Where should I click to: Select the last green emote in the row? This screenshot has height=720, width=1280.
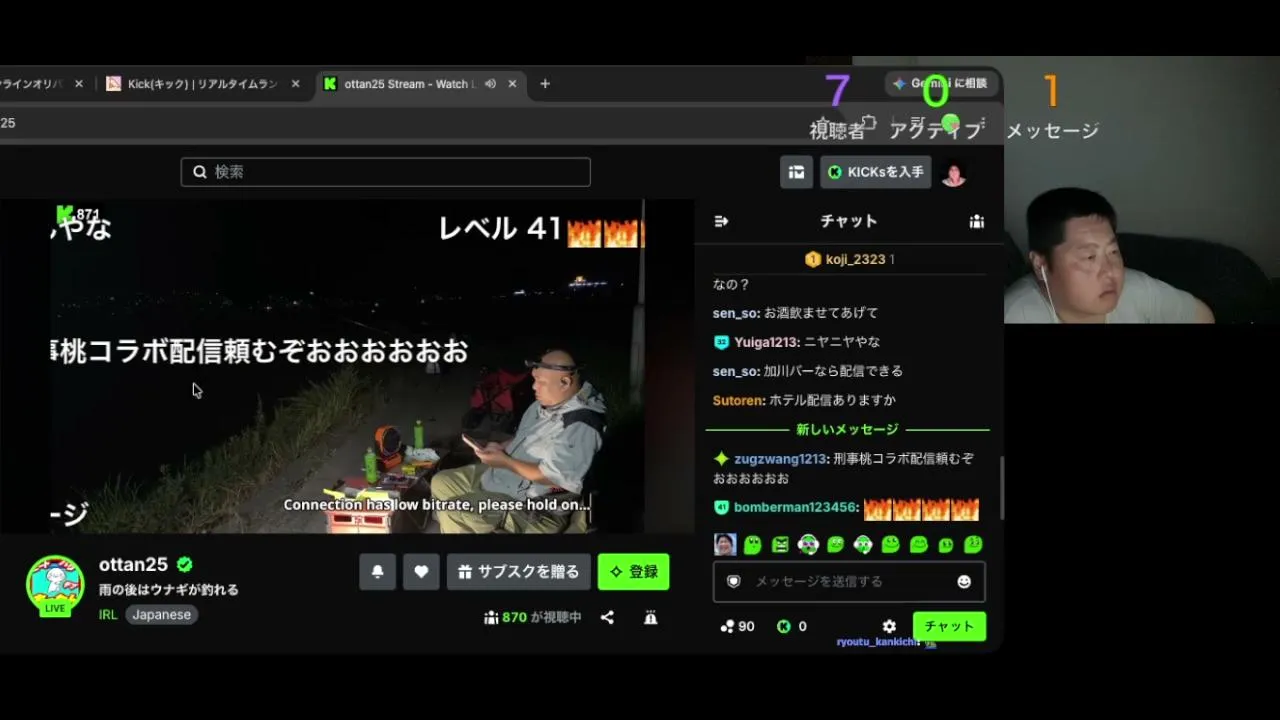[x=973, y=545]
